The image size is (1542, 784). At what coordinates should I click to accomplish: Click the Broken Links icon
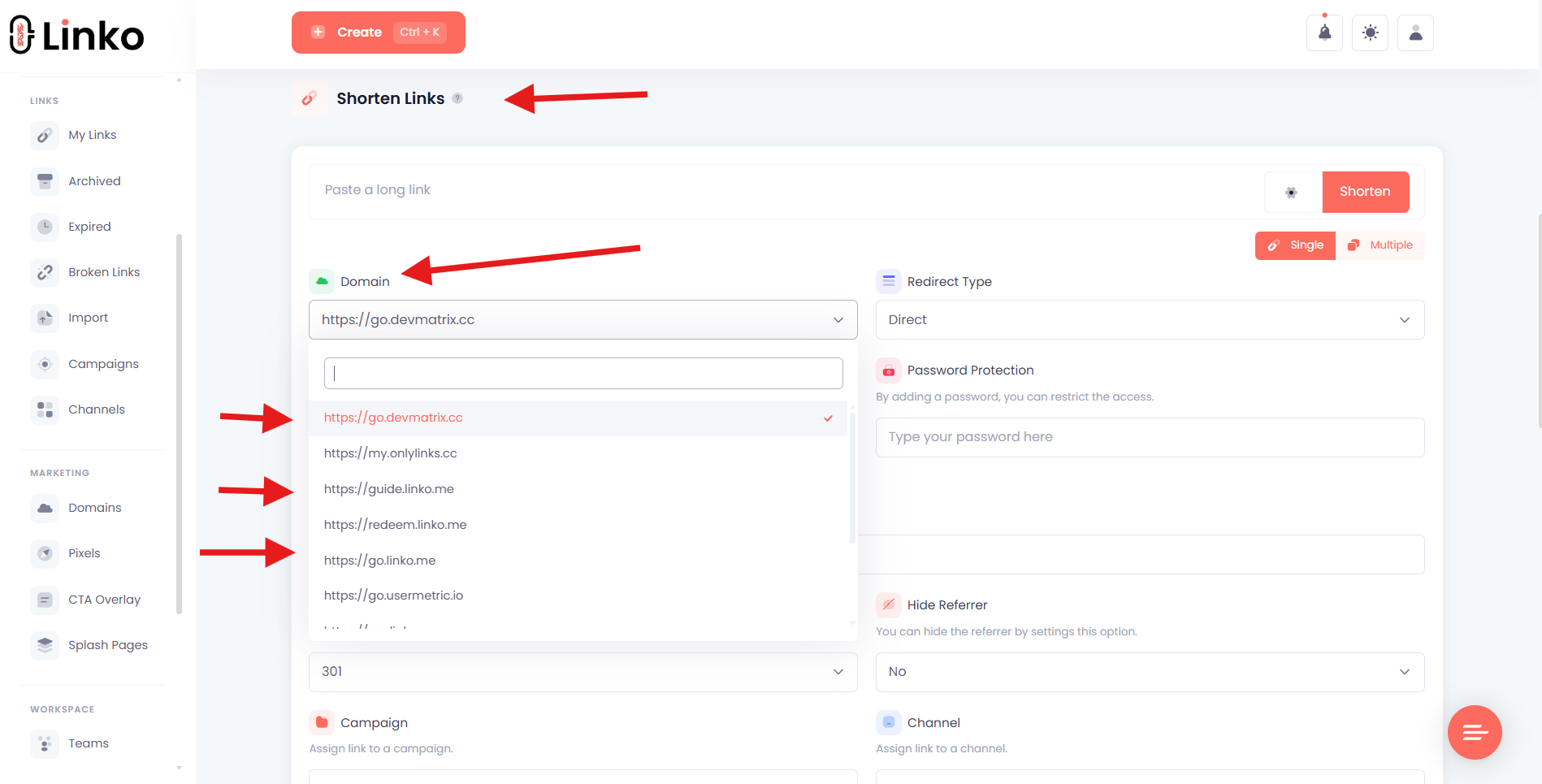click(45, 272)
